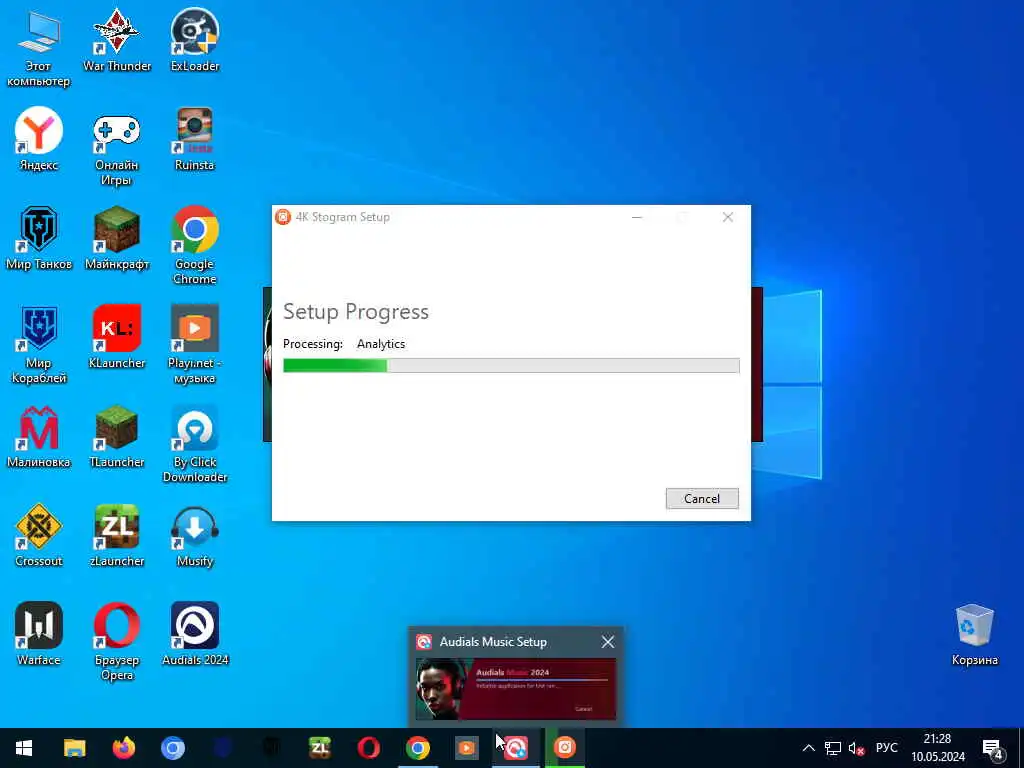The height and width of the screenshot is (768, 1024).
Task: Open the Crossout desktop icon
Action: pyautogui.click(x=39, y=536)
